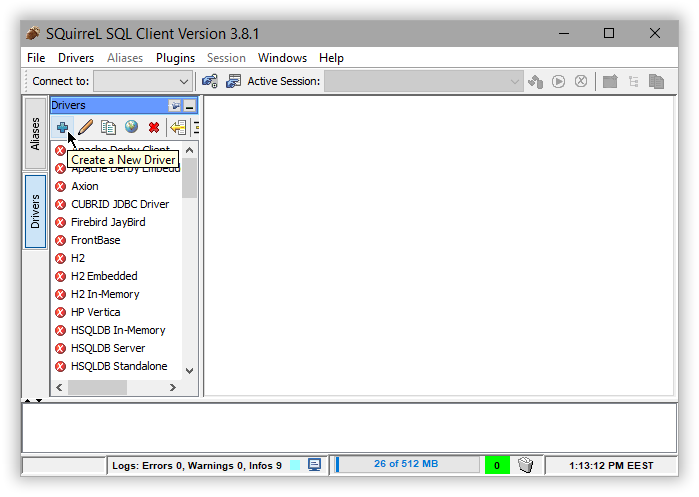Switch to the Aliases side tab
Image resolution: width=699 pixels, height=497 pixels.
(35, 133)
